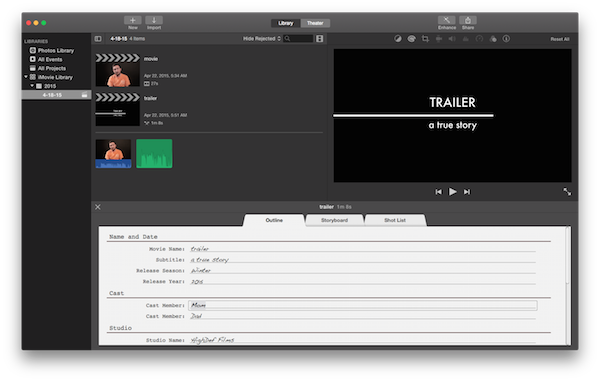Select the 4-18-15 event in the sidebar
600x381 pixels.
[x=56, y=95]
